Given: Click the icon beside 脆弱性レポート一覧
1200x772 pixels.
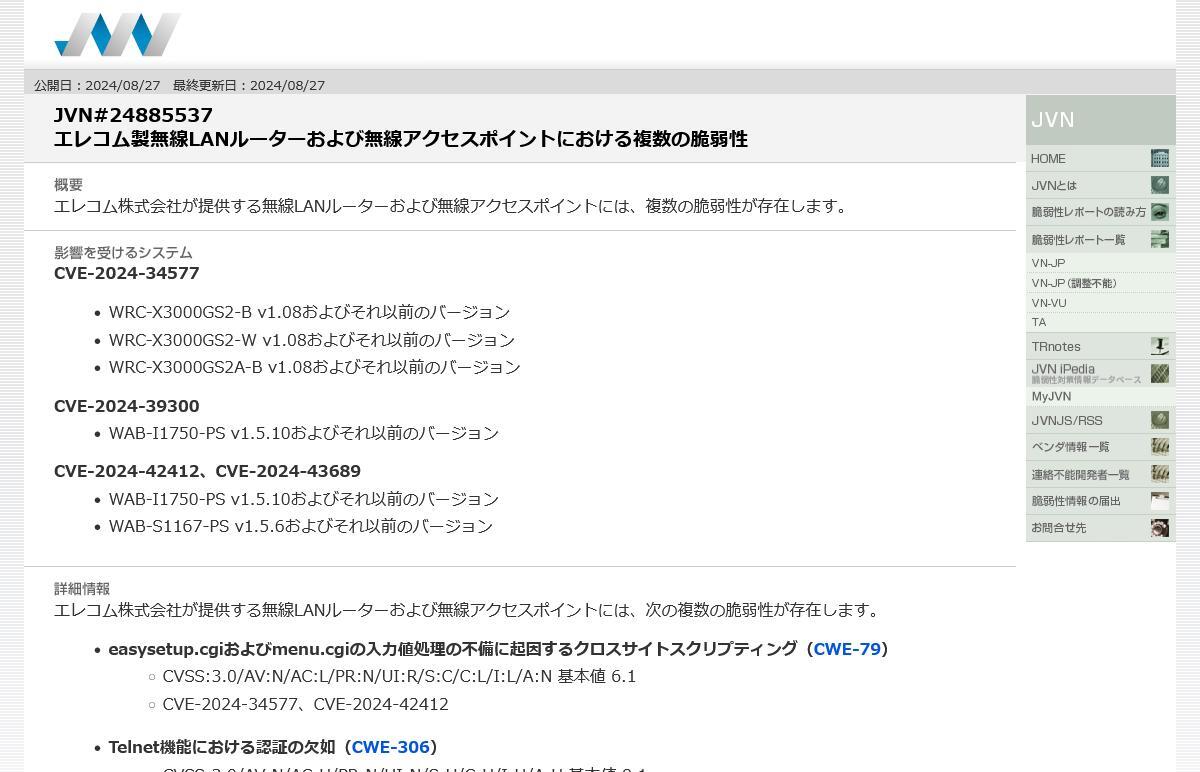Looking at the screenshot, I should (x=1160, y=239).
